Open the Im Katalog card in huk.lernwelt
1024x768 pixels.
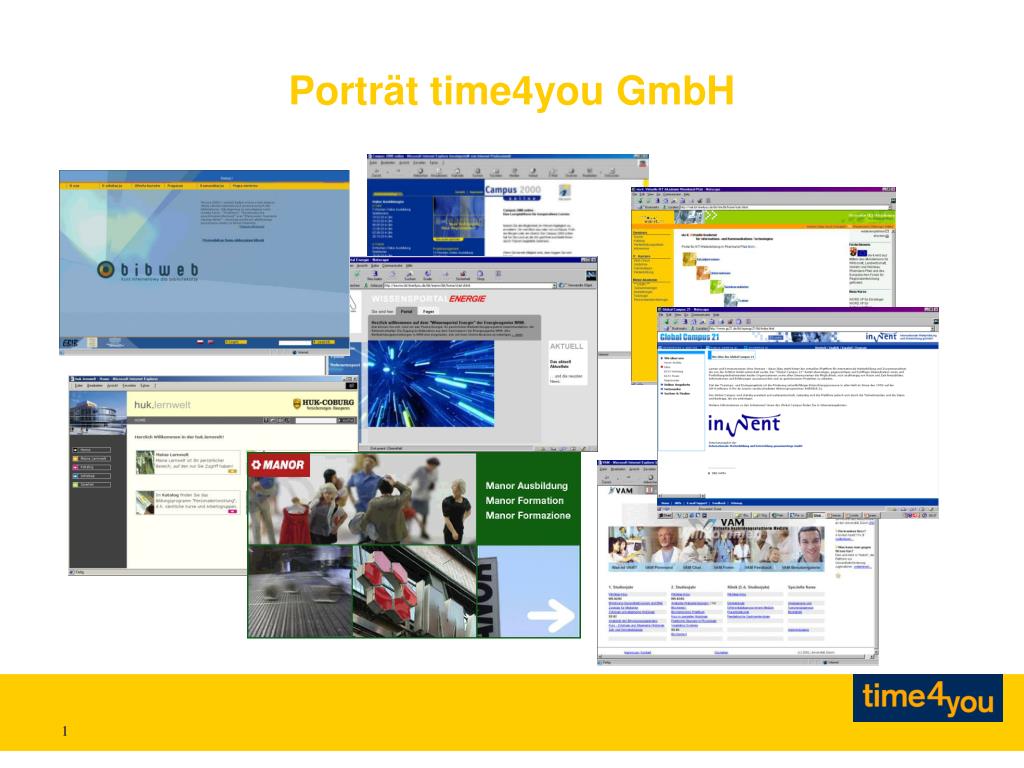point(187,502)
